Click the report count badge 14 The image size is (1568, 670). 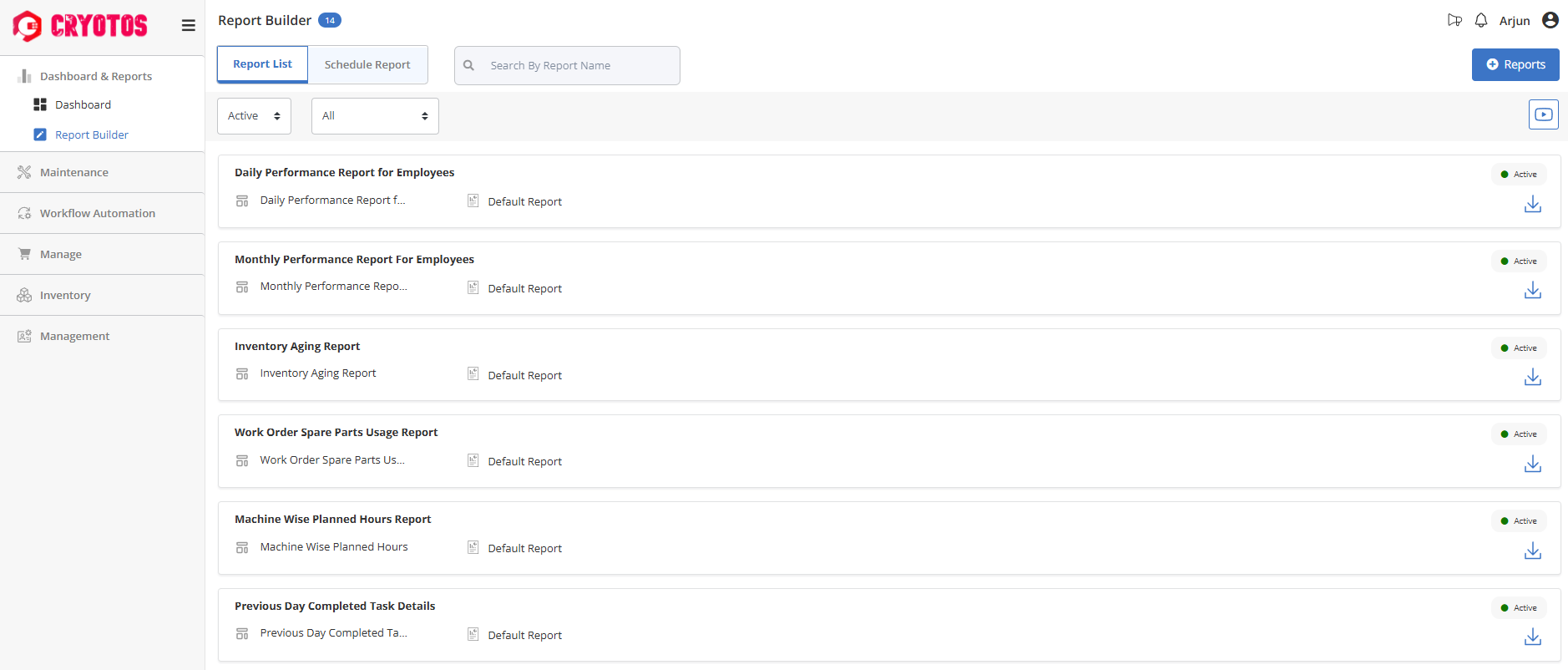pos(330,20)
